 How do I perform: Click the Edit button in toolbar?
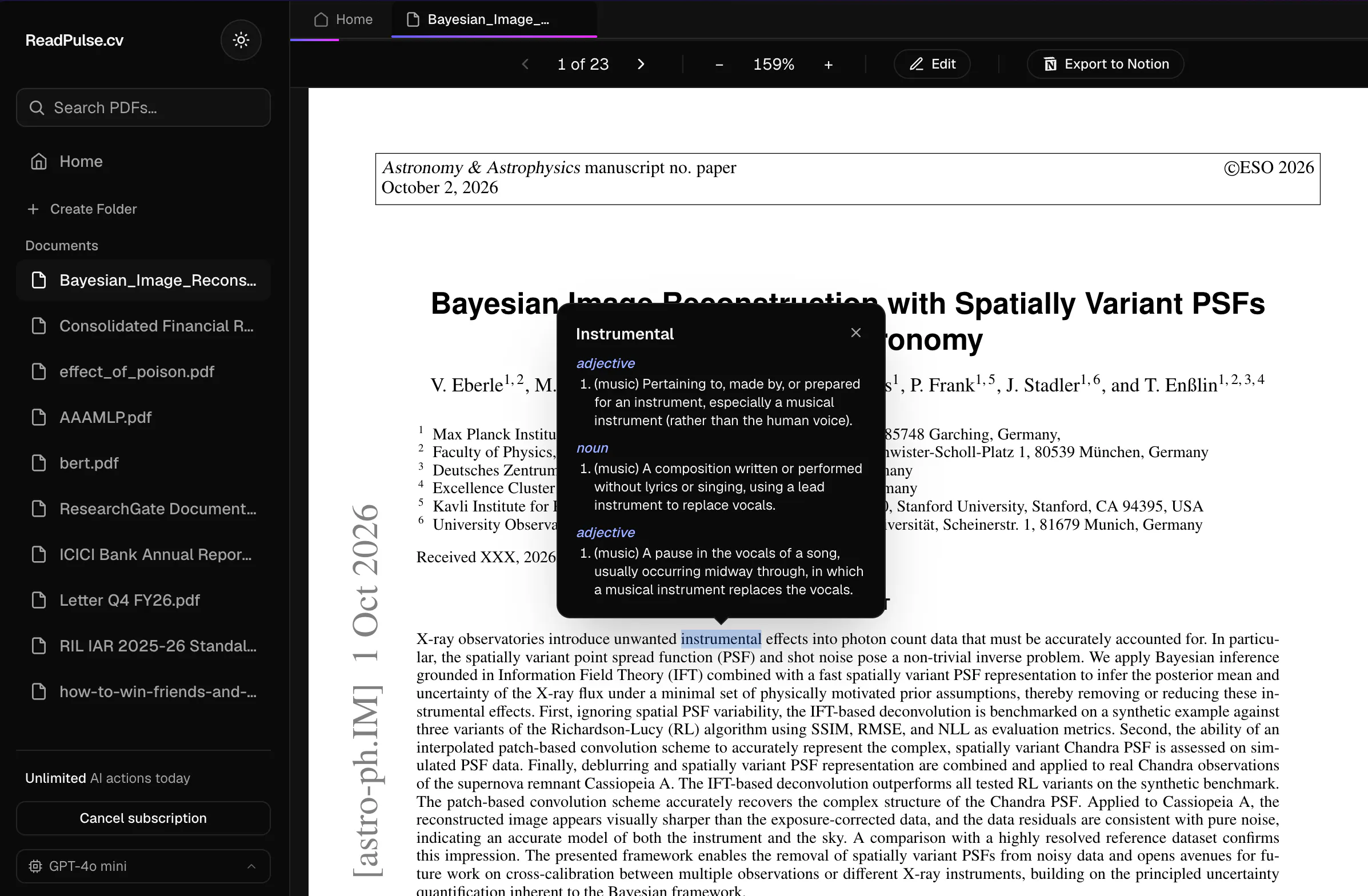point(932,64)
